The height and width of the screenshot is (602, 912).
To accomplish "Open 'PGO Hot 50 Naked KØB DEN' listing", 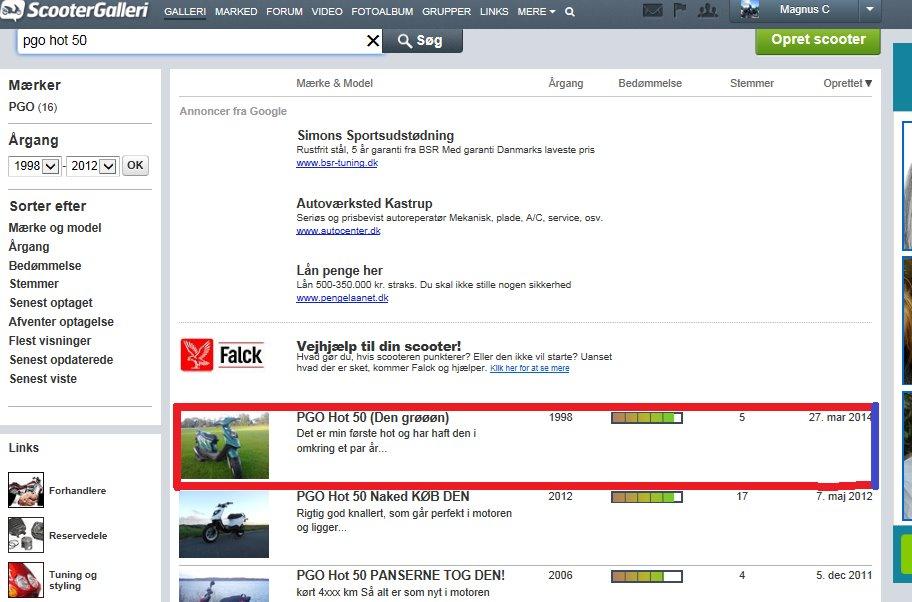I will [383, 497].
